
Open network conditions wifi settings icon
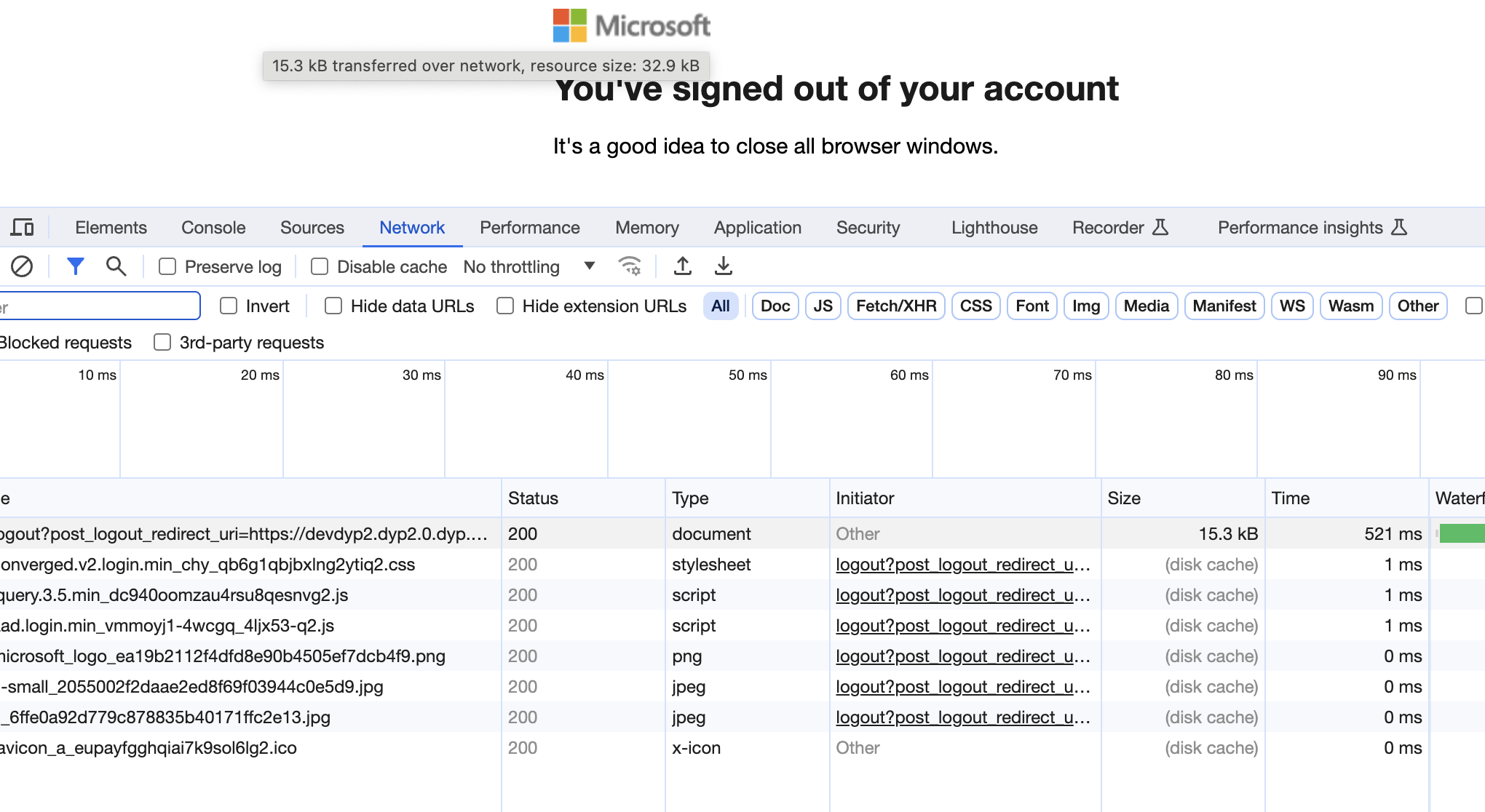630,266
